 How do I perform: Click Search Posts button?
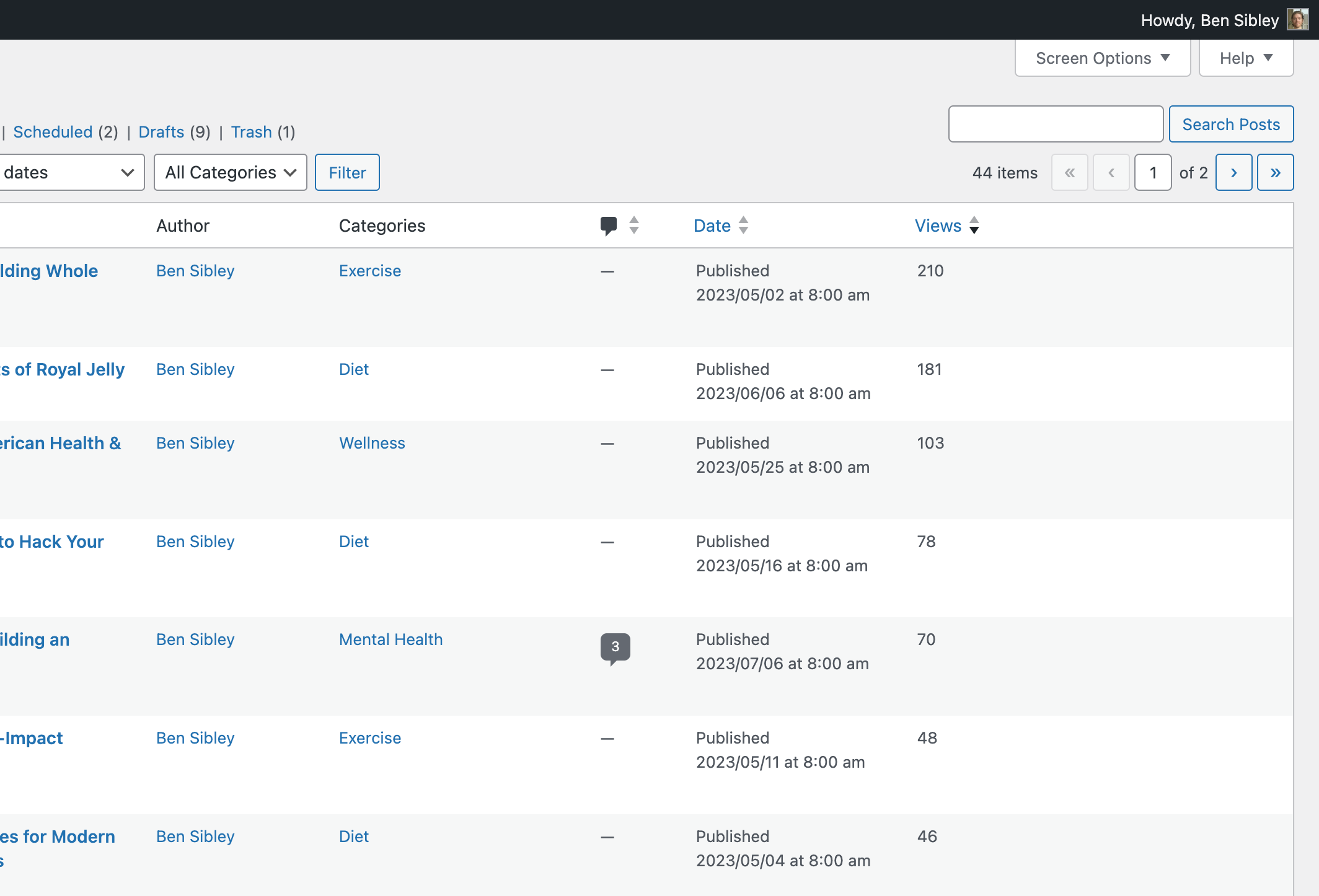[x=1231, y=123]
